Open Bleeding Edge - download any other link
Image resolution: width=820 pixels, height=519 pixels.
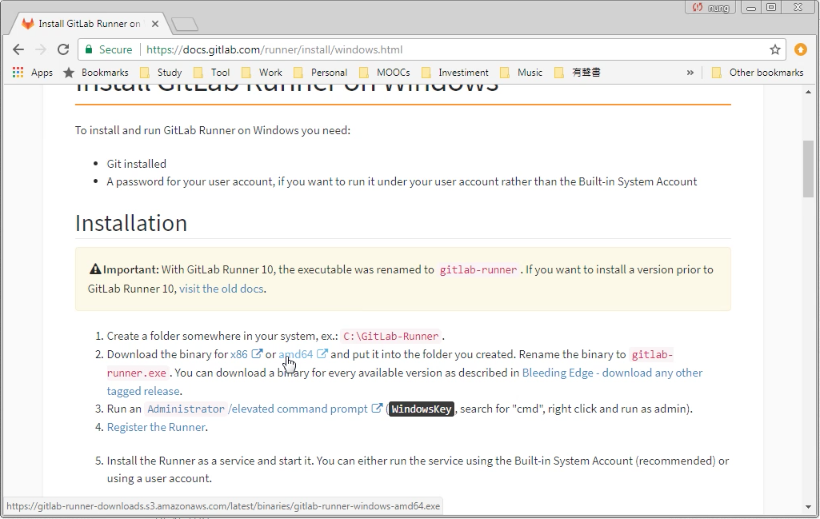click(612, 373)
